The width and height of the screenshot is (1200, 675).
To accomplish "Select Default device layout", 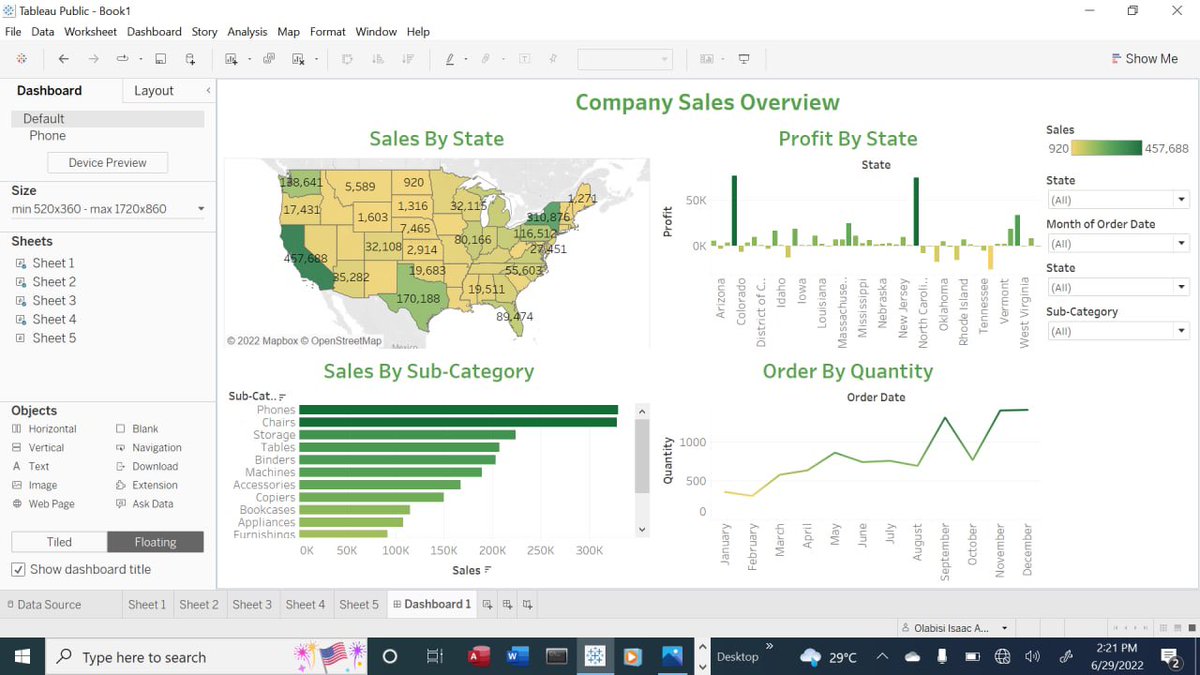I will [x=107, y=118].
